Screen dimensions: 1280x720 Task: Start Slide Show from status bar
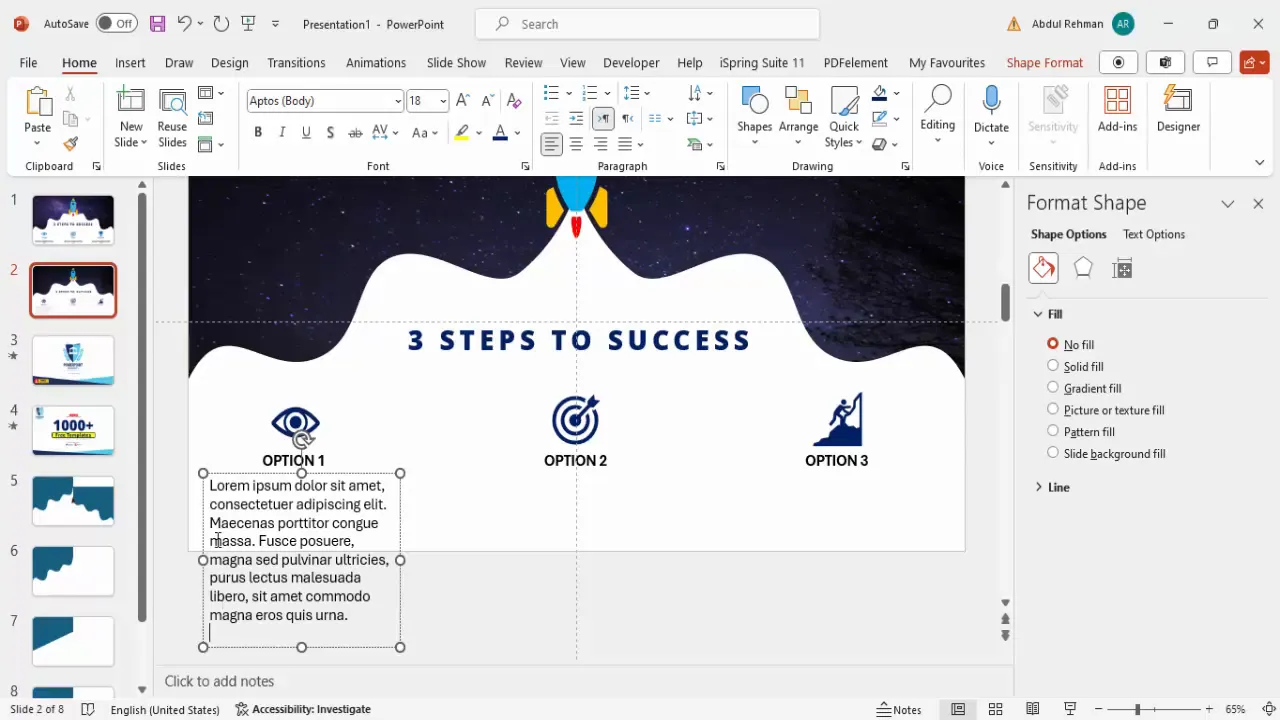[x=1070, y=709]
